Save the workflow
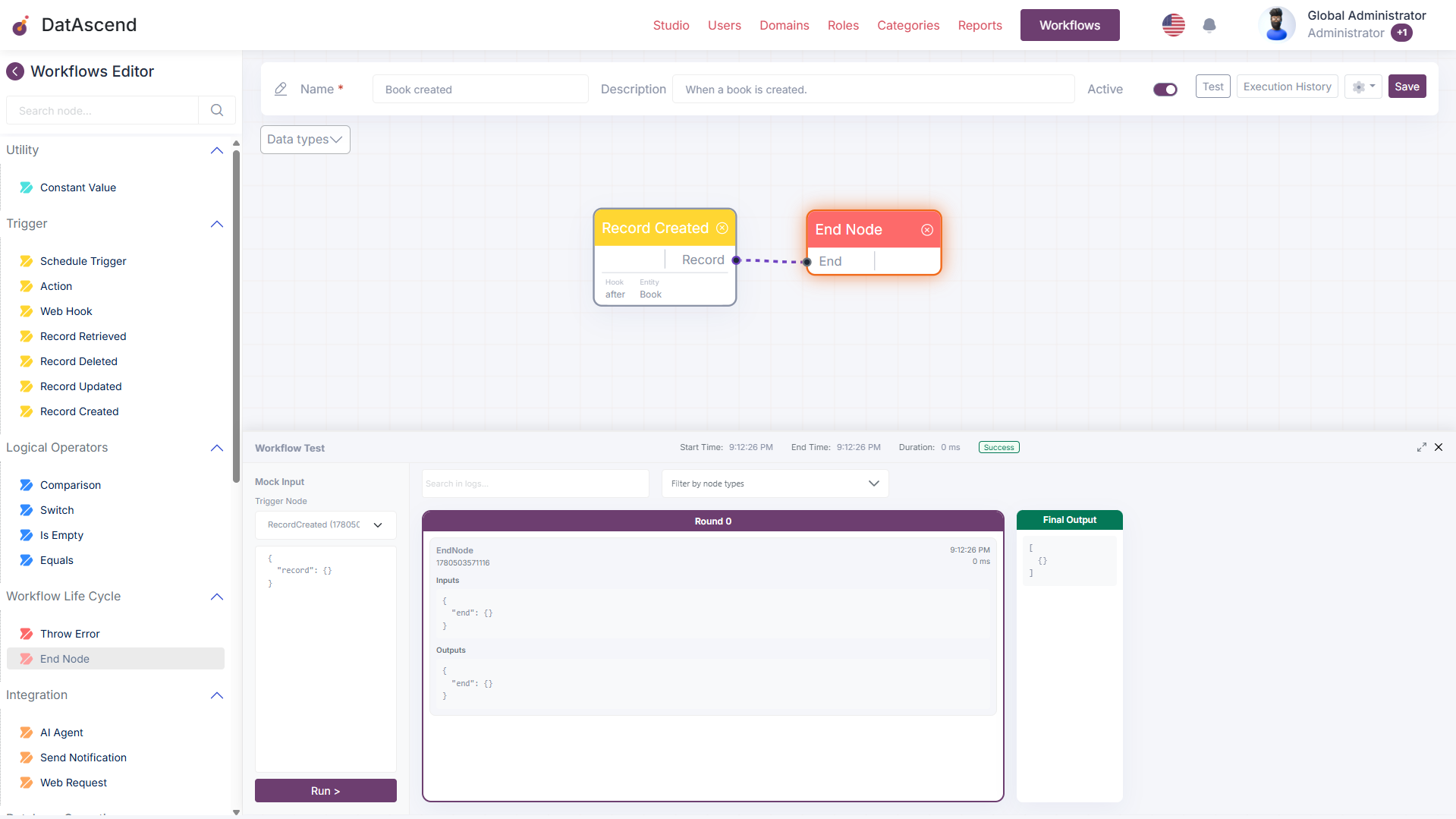1456x819 pixels. pos(1407,87)
